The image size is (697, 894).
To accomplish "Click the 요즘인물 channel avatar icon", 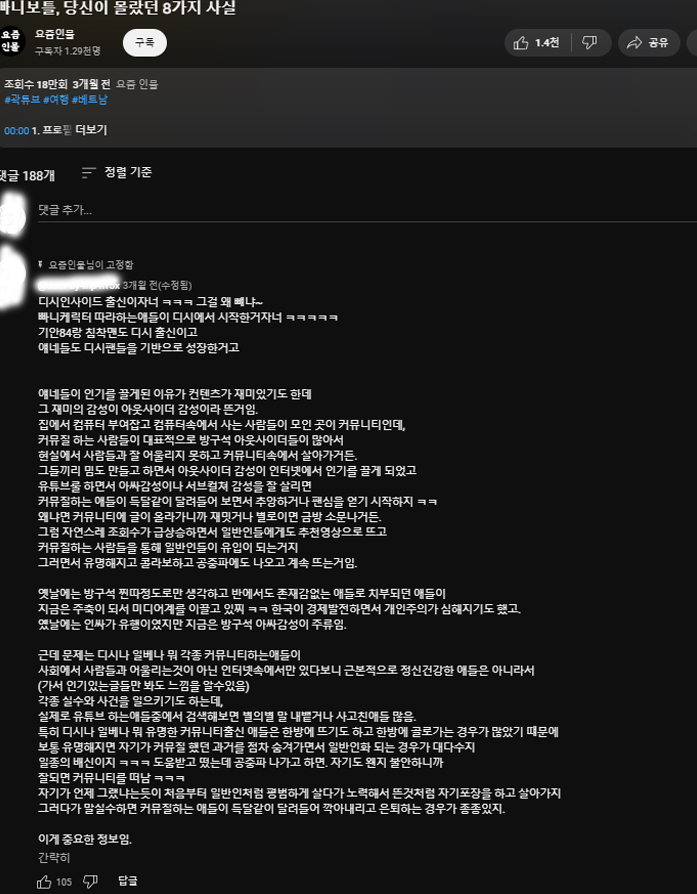I will [x=11, y=40].
